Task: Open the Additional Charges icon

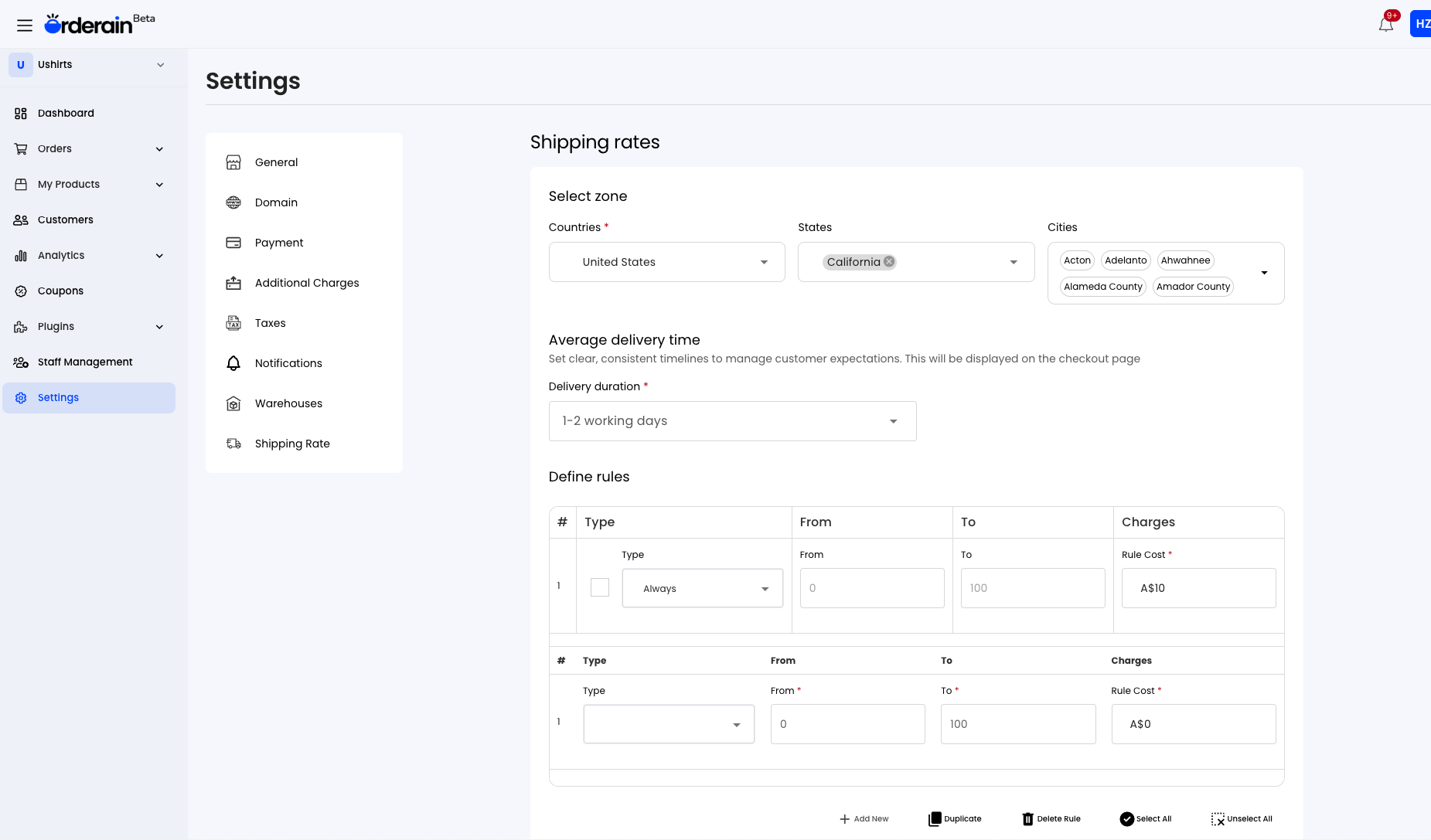Action: coord(234,283)
